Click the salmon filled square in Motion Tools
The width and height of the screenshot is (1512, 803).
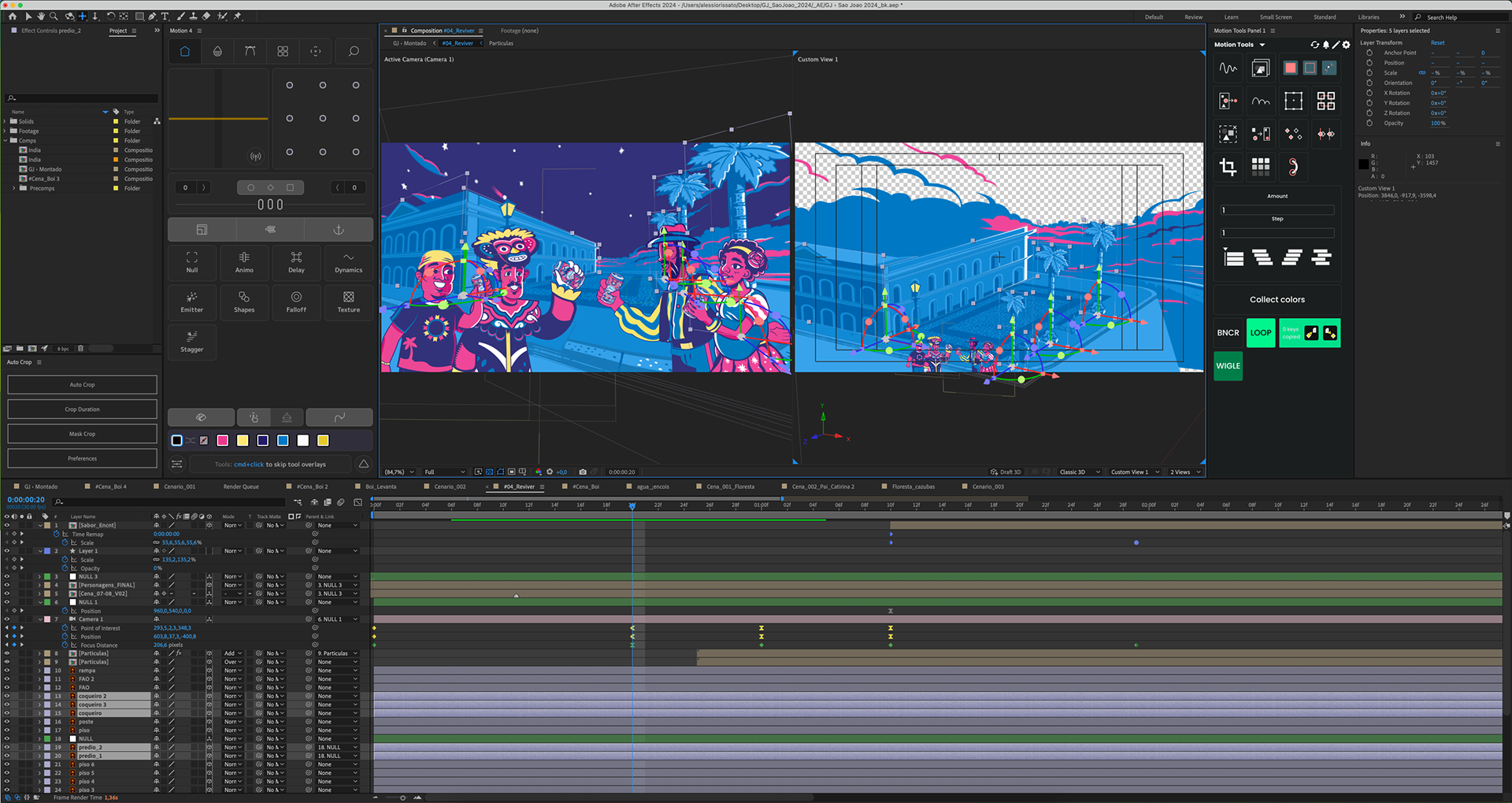1290,68
